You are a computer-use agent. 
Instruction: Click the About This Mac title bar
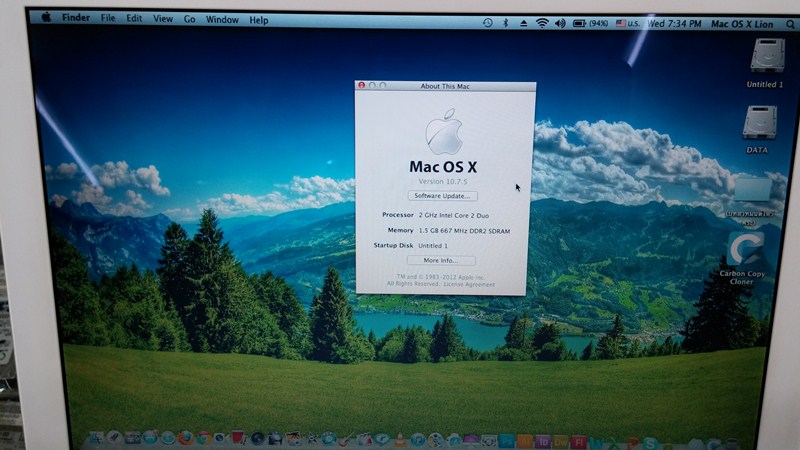(445, 86)
